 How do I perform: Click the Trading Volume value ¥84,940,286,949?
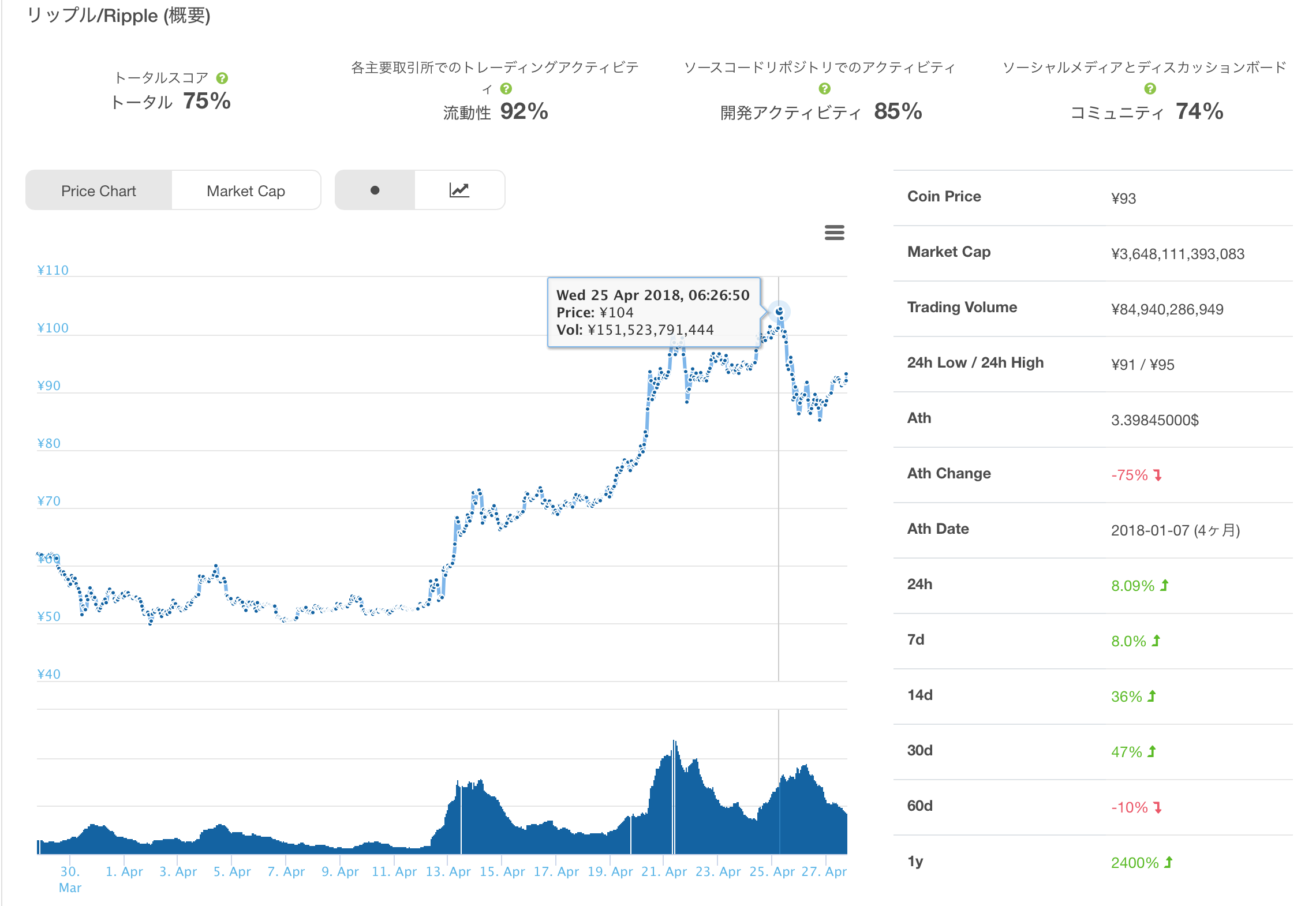click(x=1167, y=309)
